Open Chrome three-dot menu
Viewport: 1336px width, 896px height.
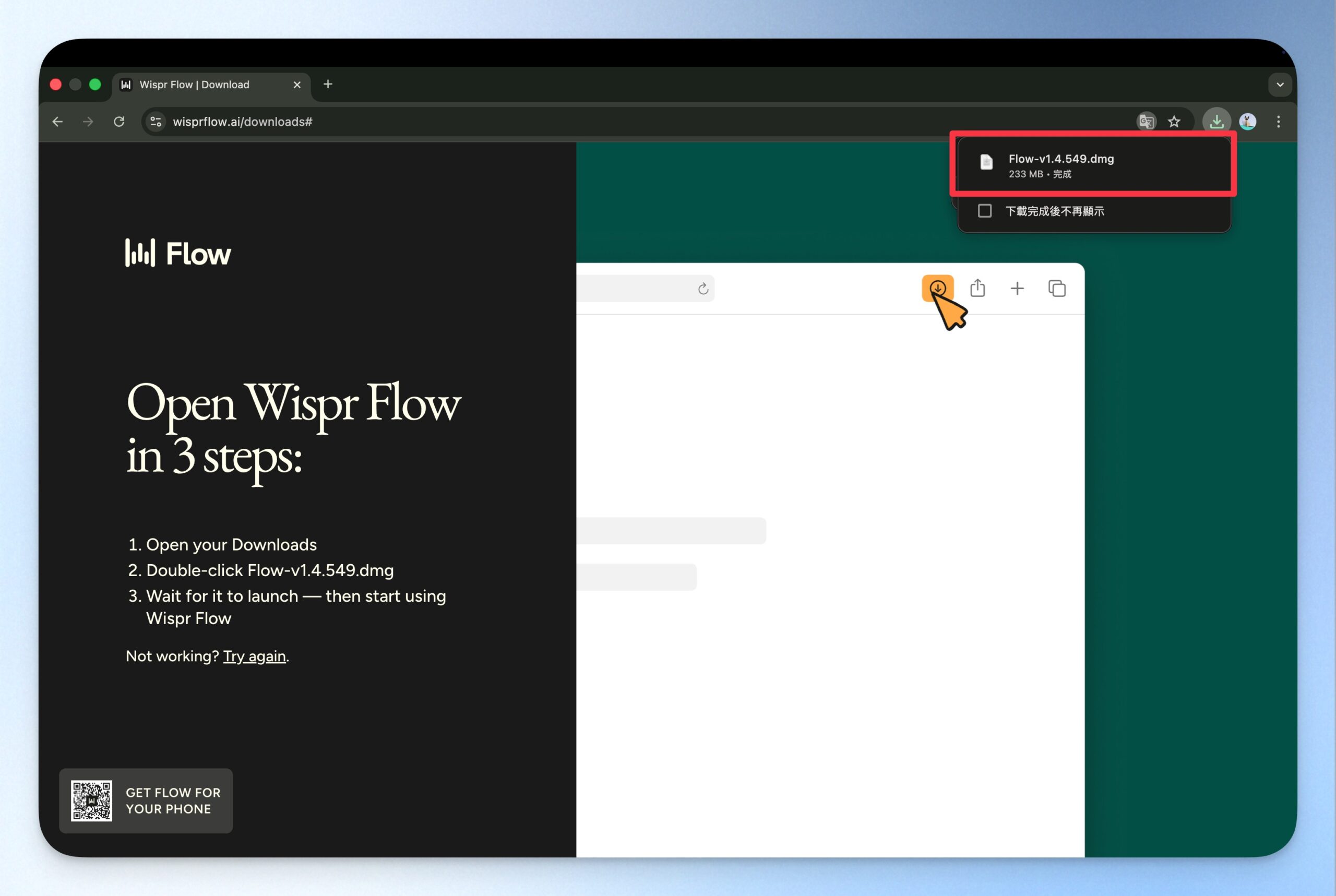coord(1278,122)
